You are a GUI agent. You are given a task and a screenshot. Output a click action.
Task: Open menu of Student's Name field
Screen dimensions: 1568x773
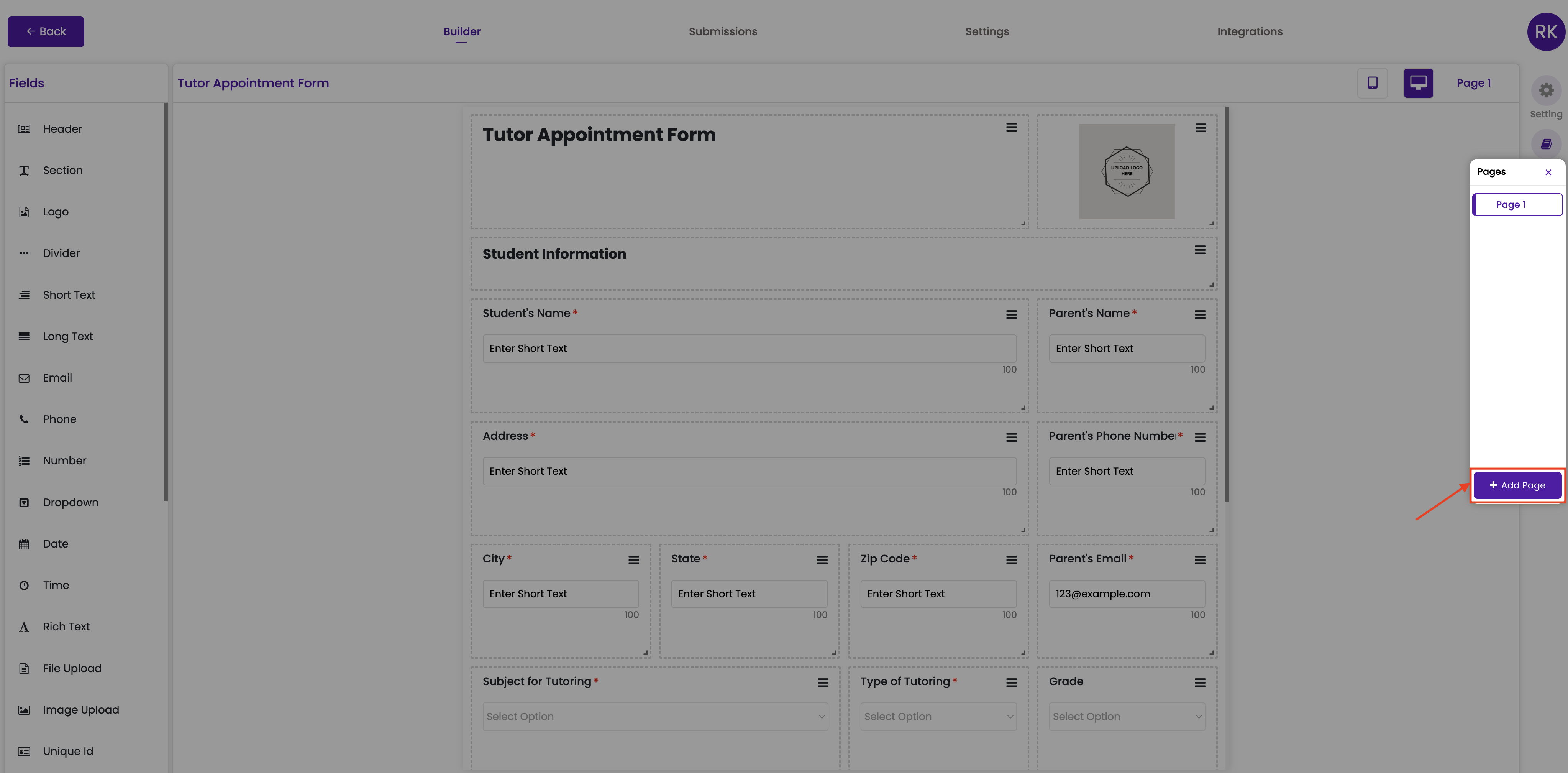pyautogui.click(x=1011, y=315)
